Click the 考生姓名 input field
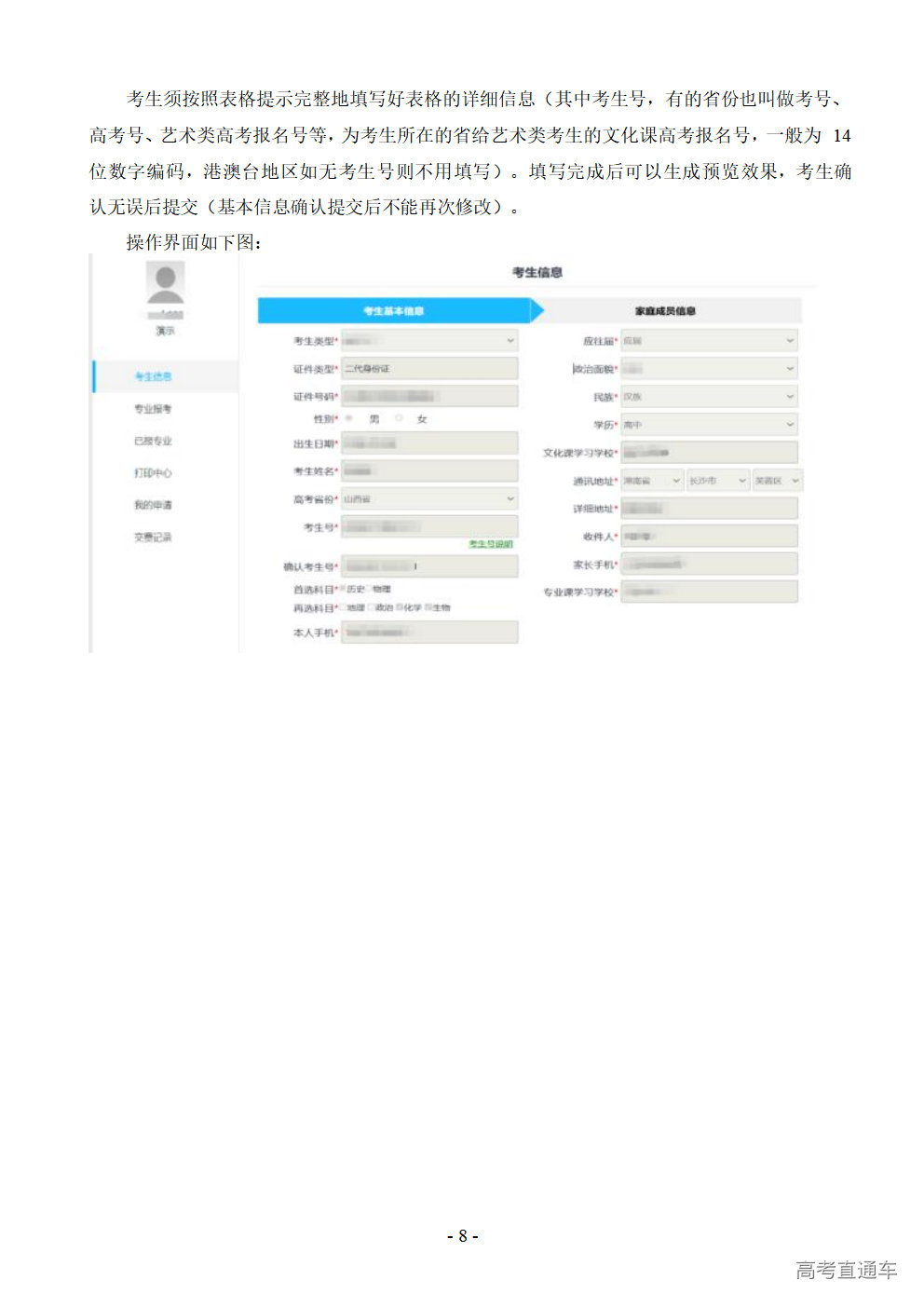The width and height of the screenshot is (924, 1307). click(428, 471)
